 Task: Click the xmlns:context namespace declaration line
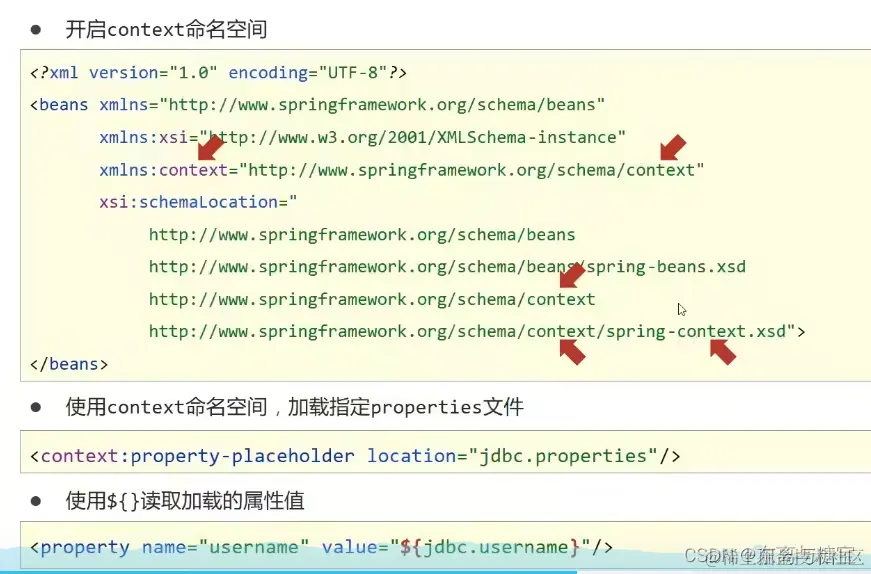pos(402,170)
